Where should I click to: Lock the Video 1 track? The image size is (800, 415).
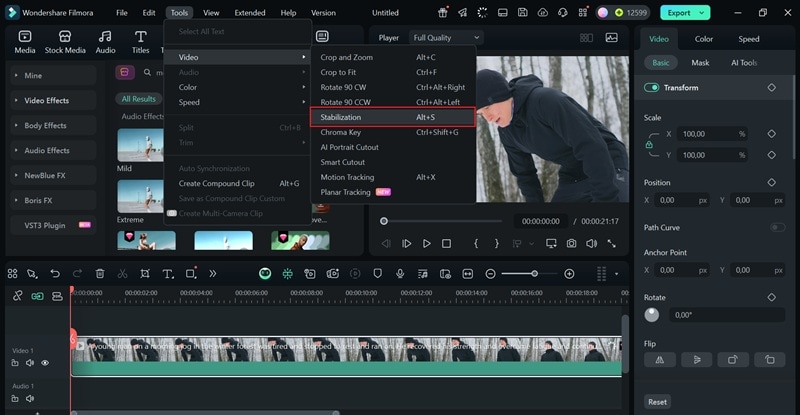click(x=15, y=363)
